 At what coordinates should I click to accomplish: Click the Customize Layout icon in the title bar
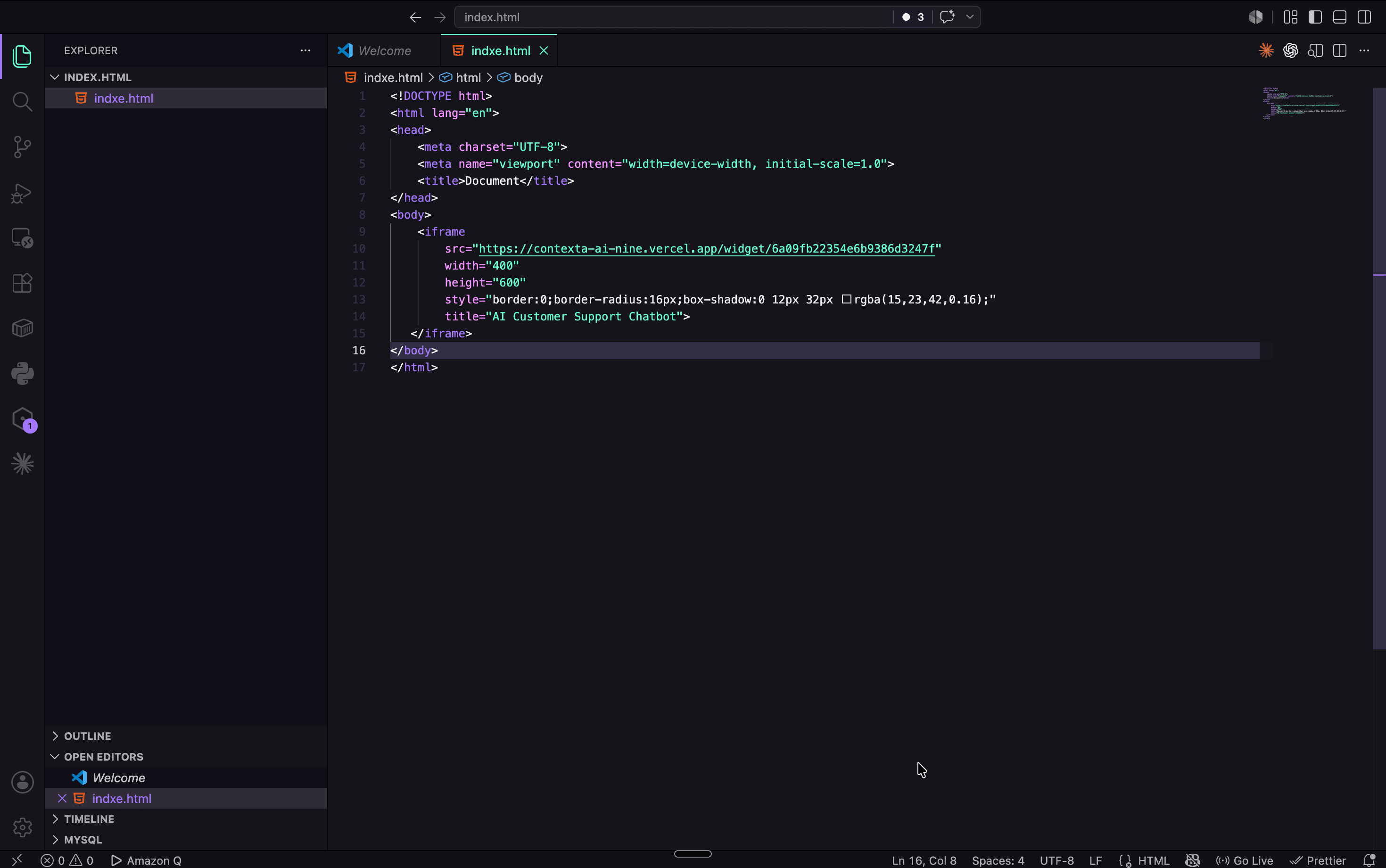click(1291, 17)
